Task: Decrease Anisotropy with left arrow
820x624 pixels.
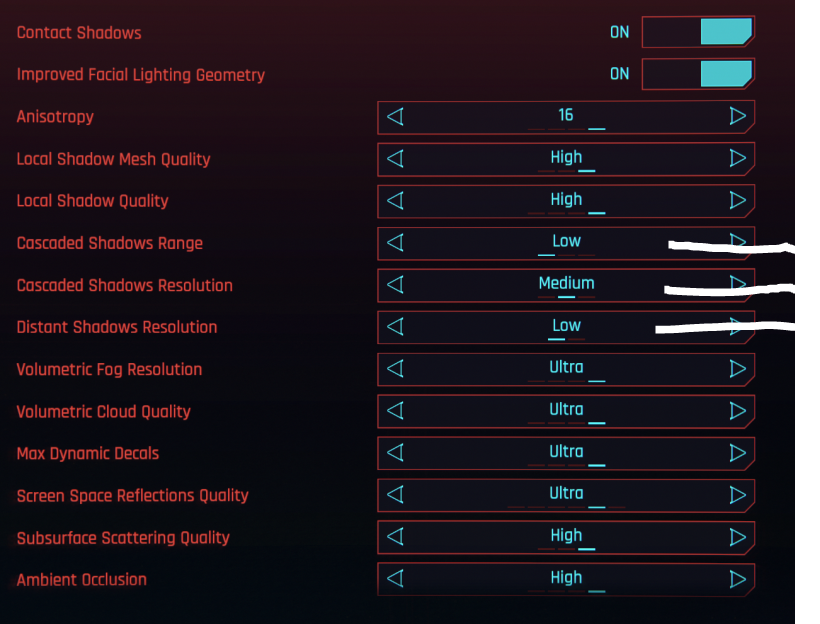Action: [x=395, y=116]
